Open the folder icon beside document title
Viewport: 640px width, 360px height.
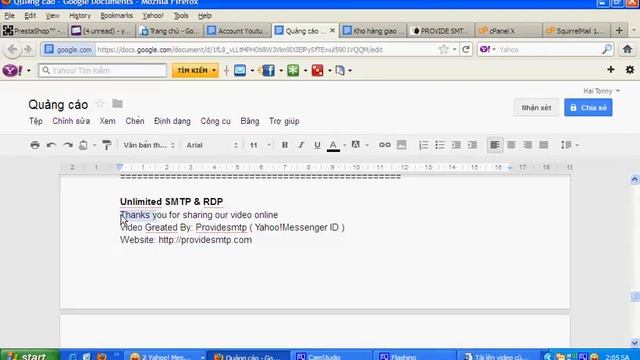pos(117,104)
